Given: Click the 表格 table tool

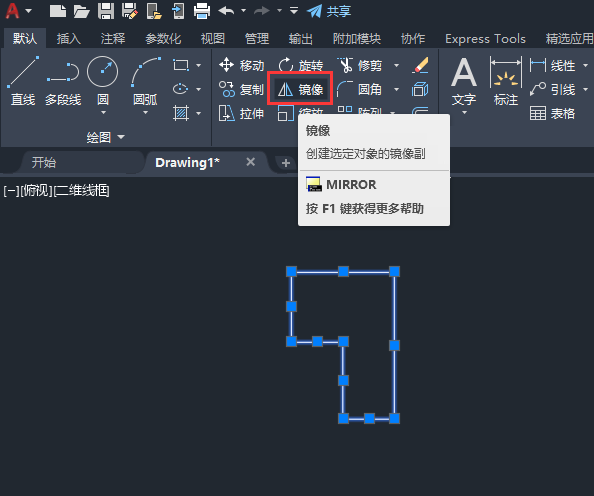Looking at the screenshot, I should 552,113.
